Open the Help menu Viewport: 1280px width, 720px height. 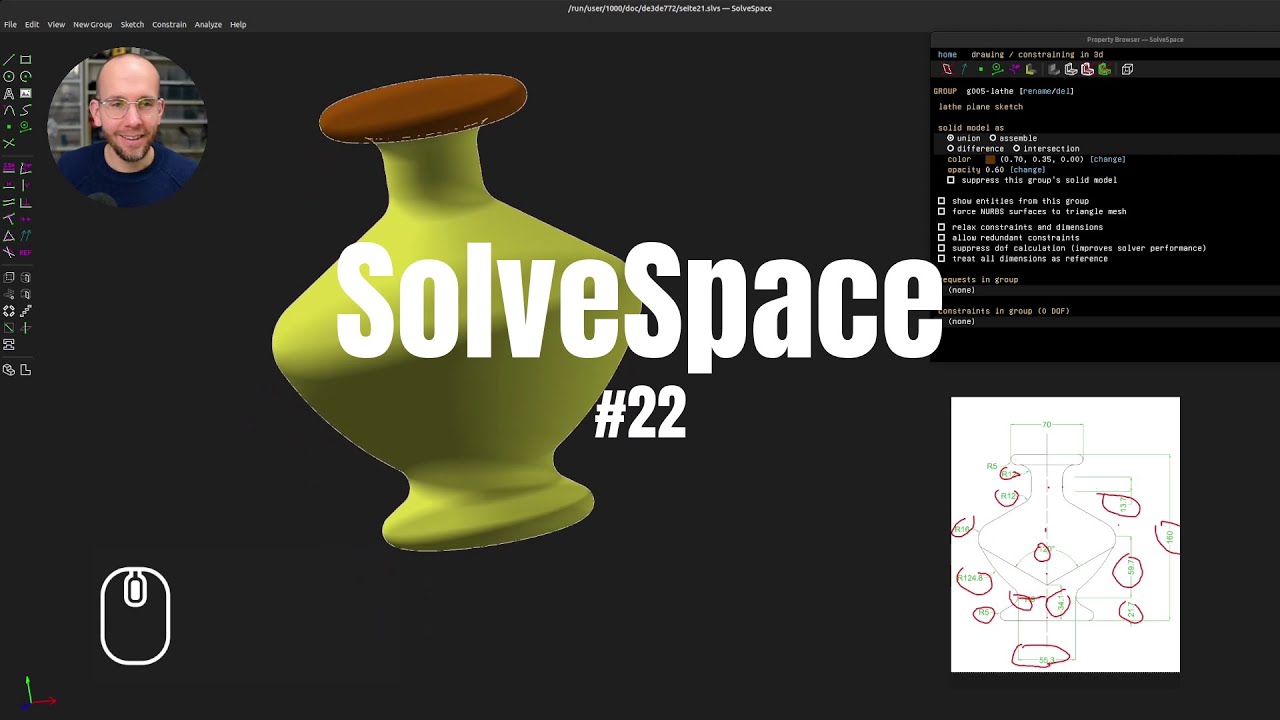pos(238,24)
